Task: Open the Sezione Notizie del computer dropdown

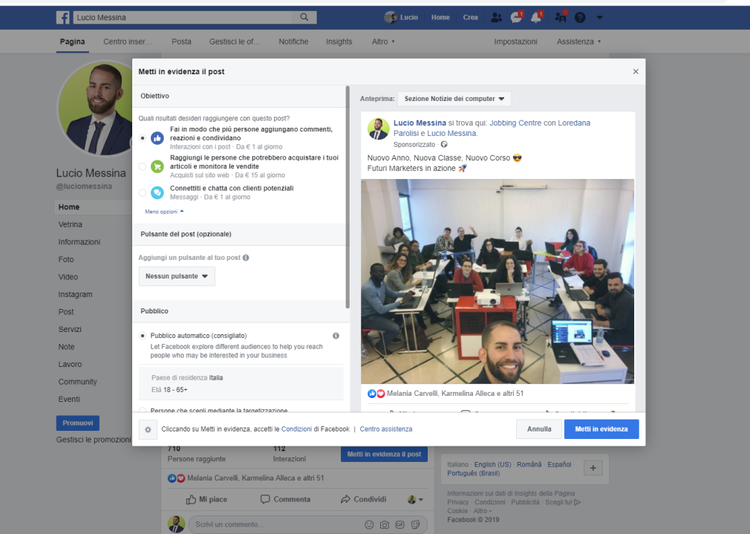Action: pyautogui.click(x=454, y=99)
